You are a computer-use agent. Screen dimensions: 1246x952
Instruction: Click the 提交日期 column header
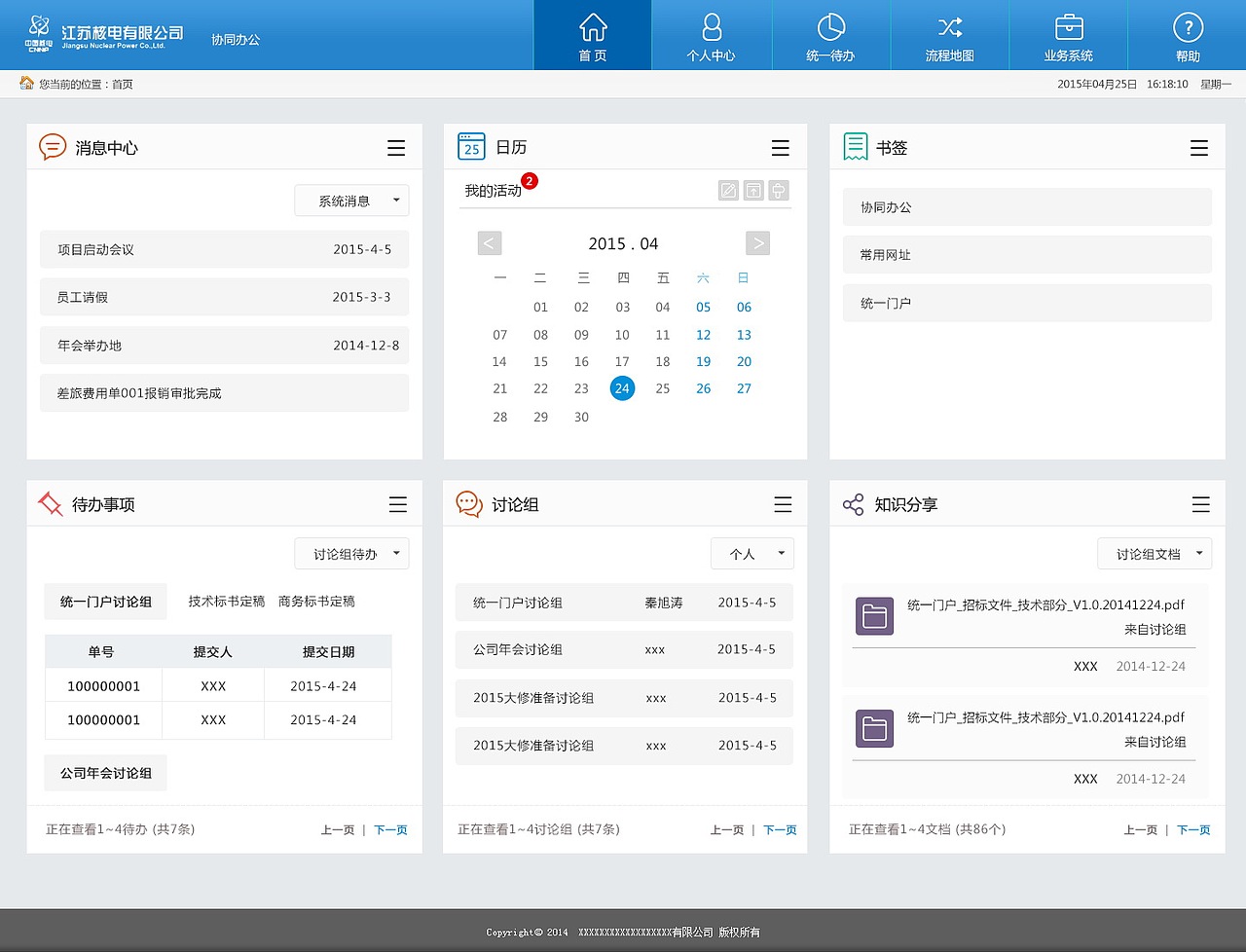click(x=328, y=651)
